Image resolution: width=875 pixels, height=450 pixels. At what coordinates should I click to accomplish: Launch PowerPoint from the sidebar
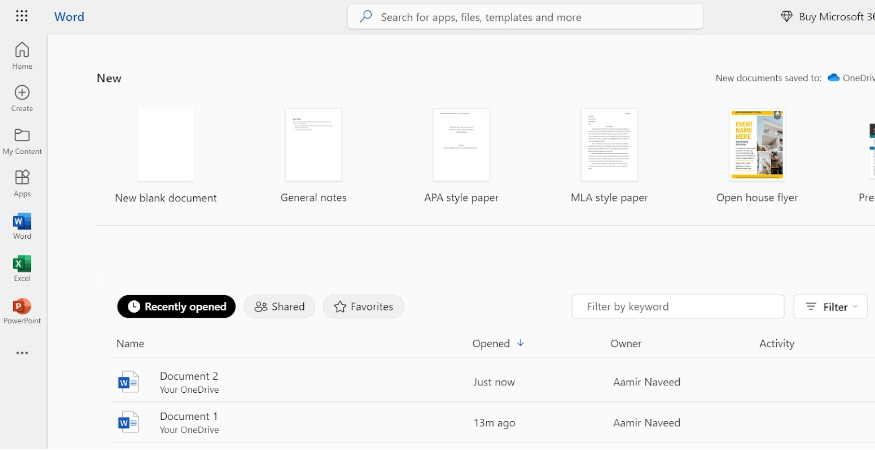(22, 311)
